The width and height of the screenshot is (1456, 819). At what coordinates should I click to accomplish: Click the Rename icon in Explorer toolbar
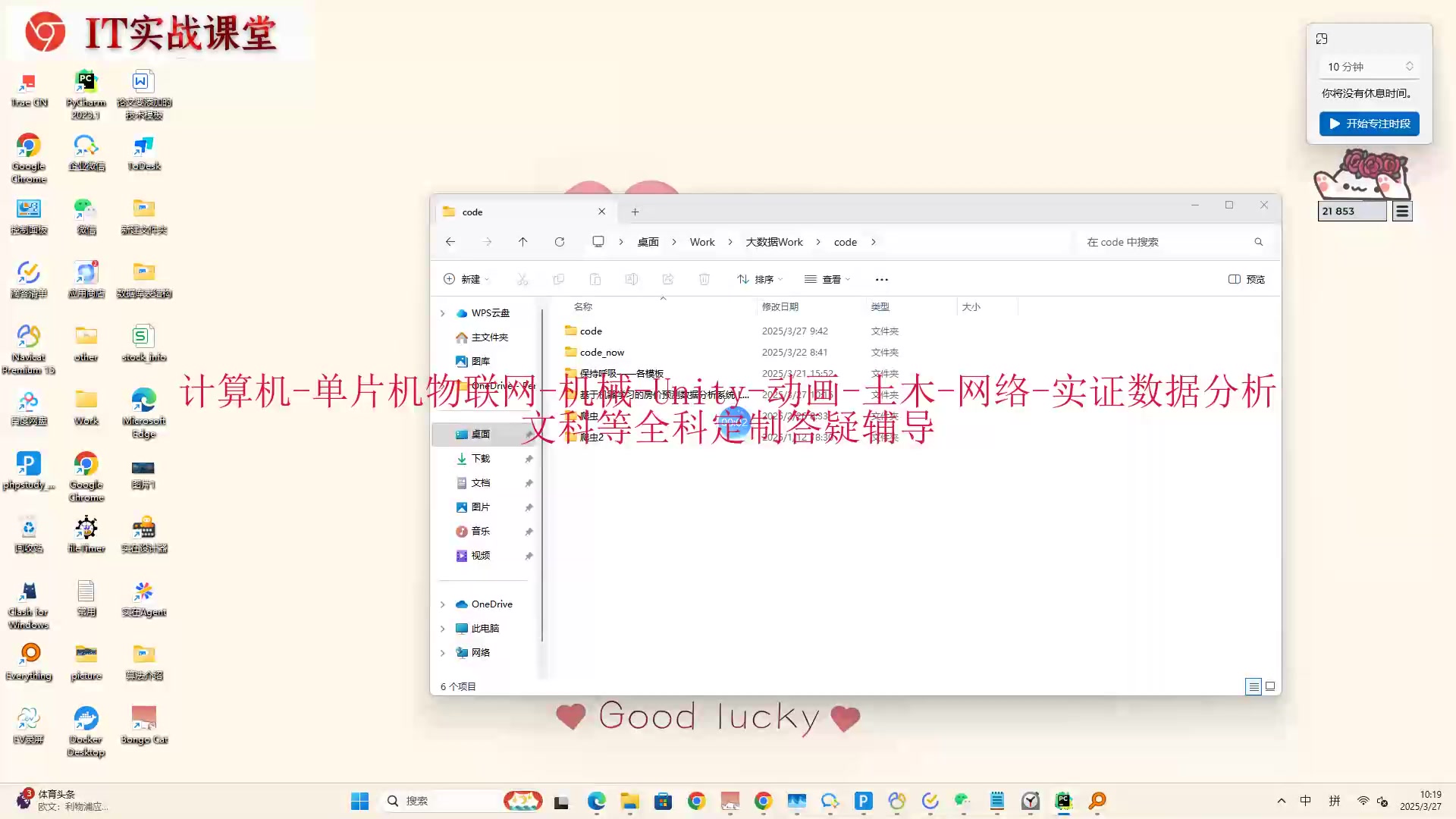pyautogui.click(x=632, y=279)
